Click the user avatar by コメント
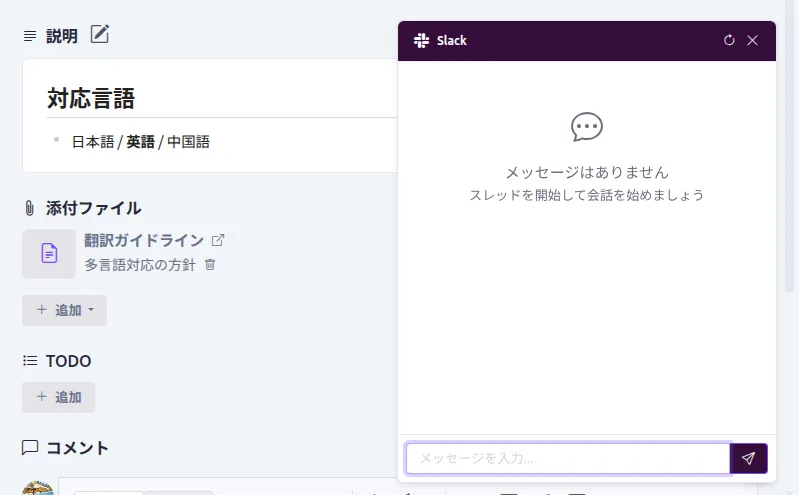This screenshot has height=495, width=799. click(38, 488)
